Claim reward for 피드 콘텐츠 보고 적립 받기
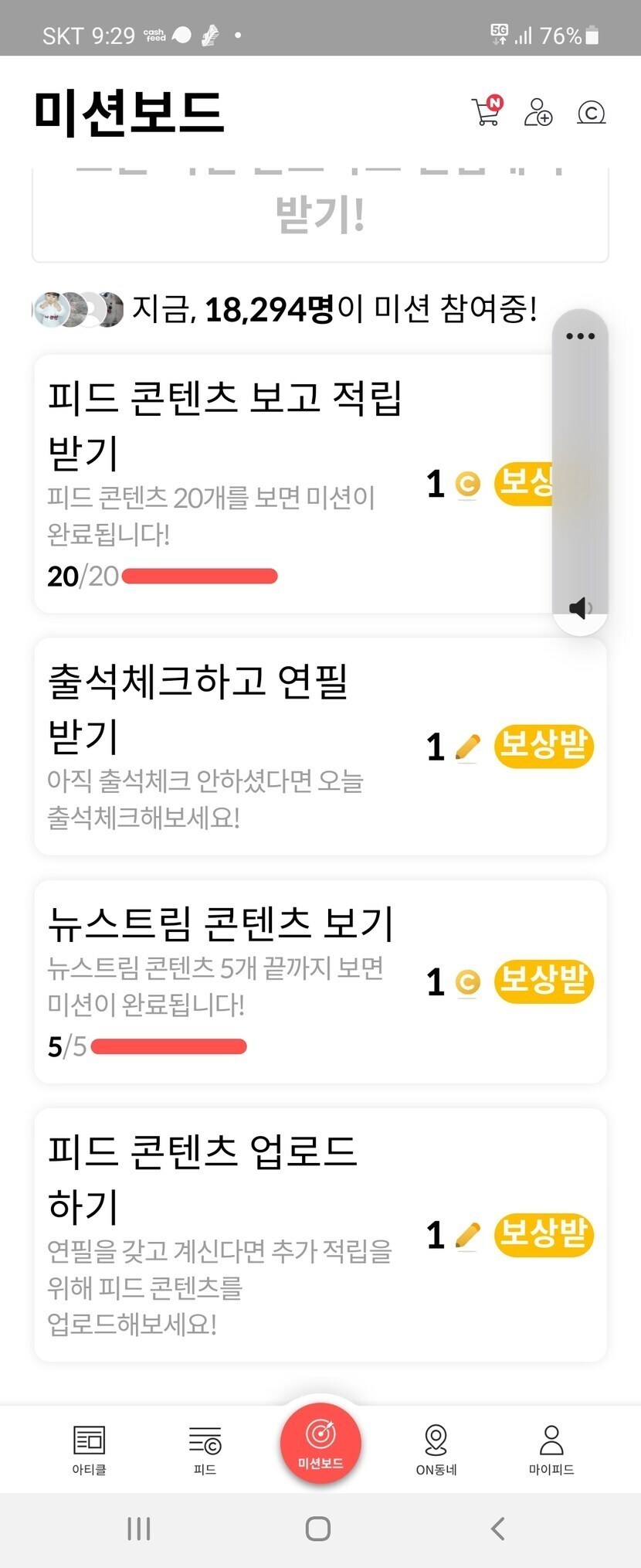The image size is (641, 1568). pyautogui.click(x=525, y=484)
